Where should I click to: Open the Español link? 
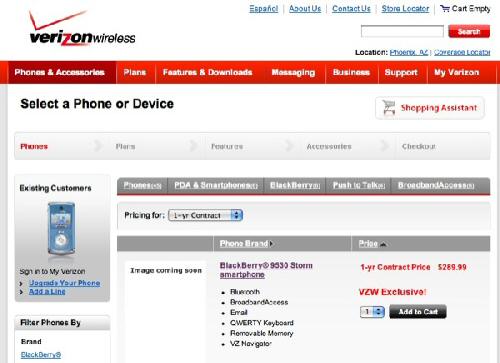click(264, 9)
